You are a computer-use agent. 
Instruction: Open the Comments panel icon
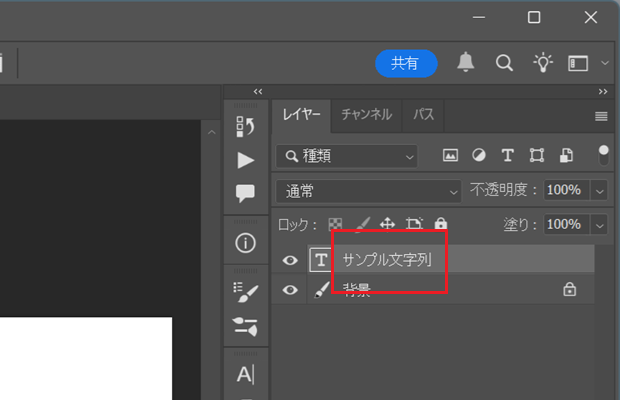click(245, 193)
